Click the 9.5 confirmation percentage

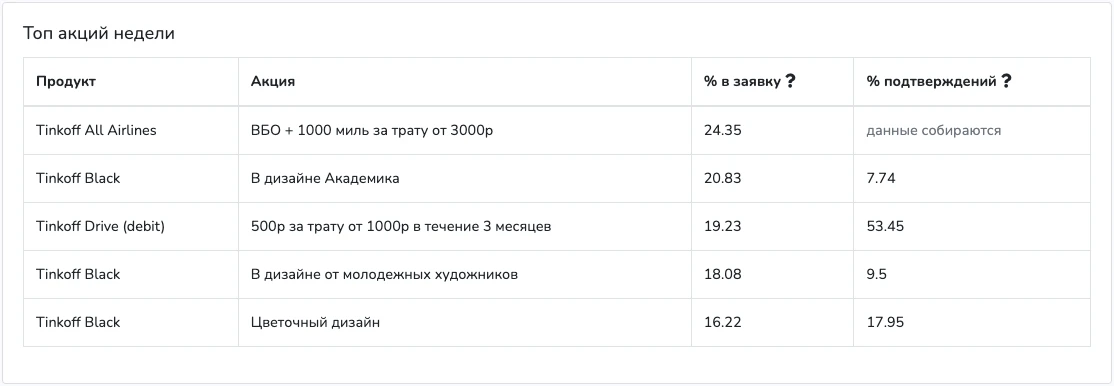click(x=877, y=274)
